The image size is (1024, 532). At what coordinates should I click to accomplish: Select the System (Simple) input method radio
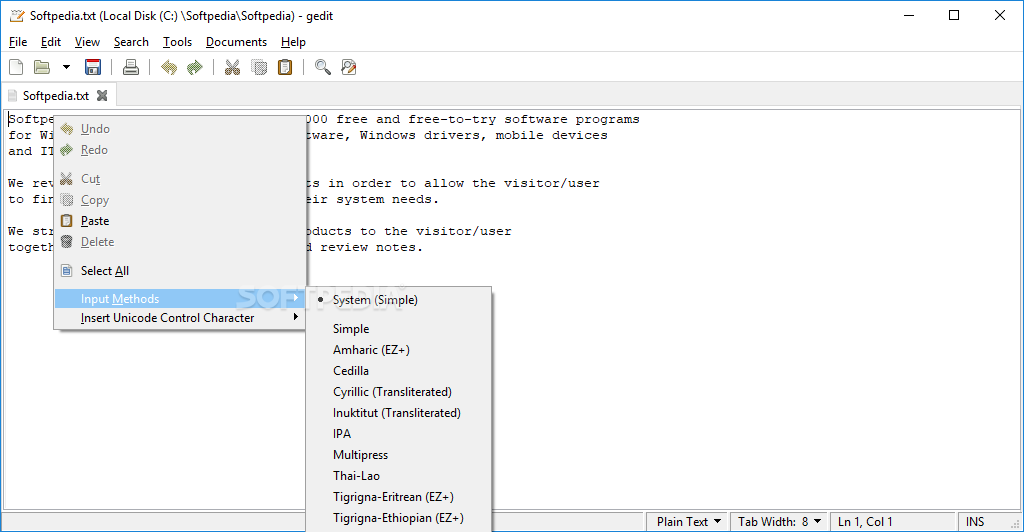pos(398,300)
